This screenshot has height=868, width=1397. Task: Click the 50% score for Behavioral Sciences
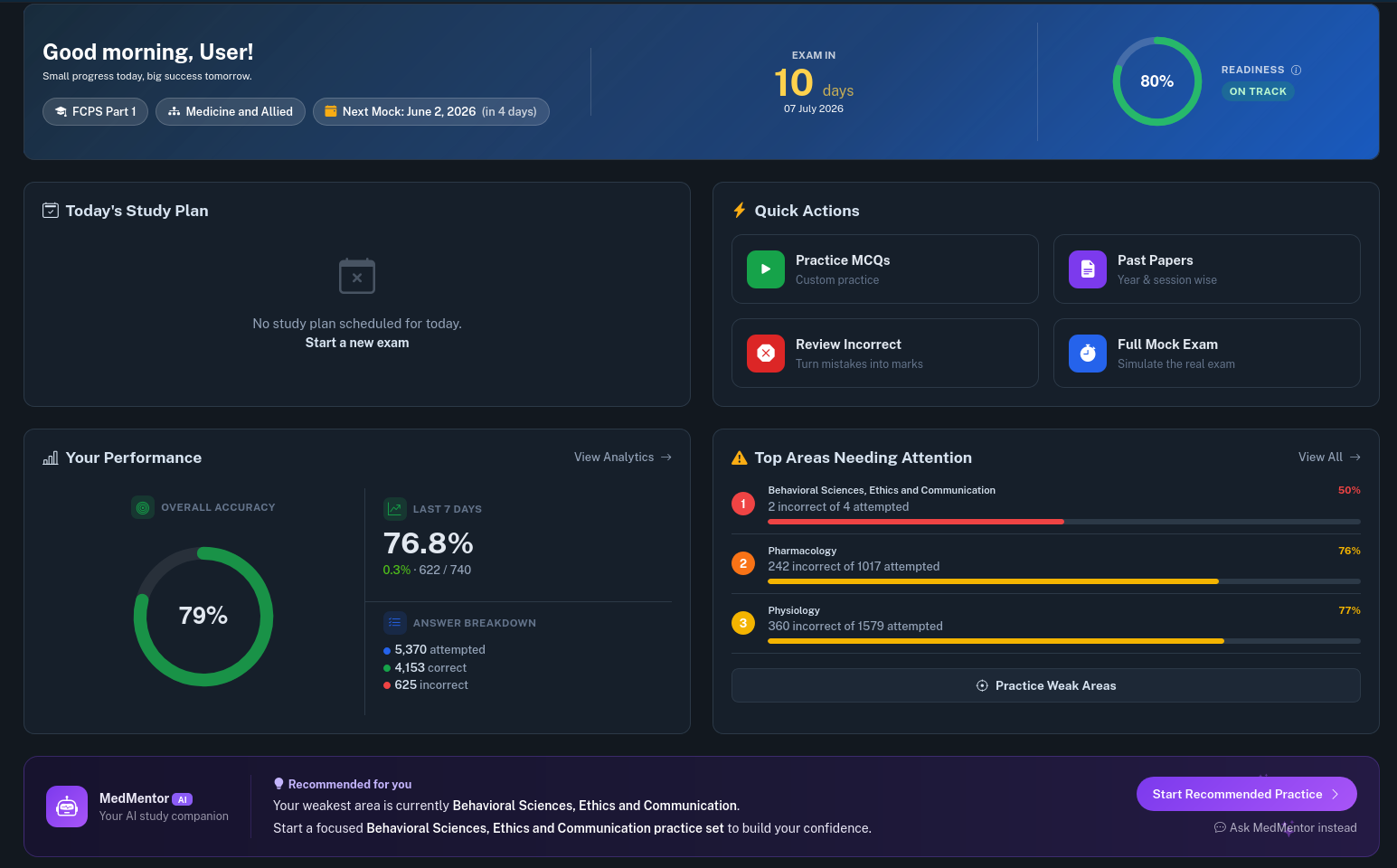click(1349, 490)
